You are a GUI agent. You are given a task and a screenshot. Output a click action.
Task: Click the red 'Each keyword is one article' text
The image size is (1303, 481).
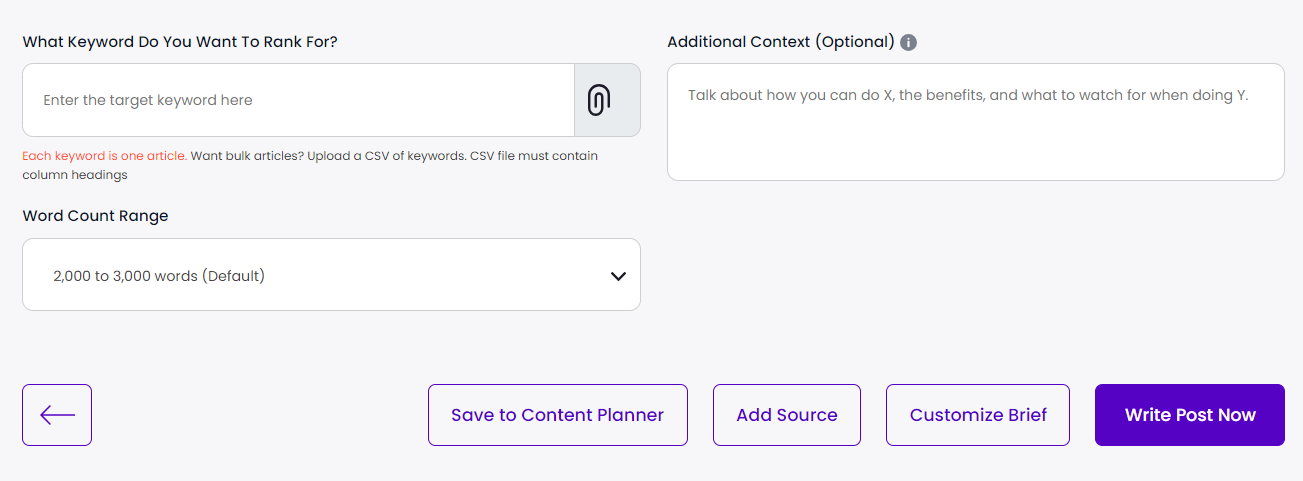tap(104, 156)
